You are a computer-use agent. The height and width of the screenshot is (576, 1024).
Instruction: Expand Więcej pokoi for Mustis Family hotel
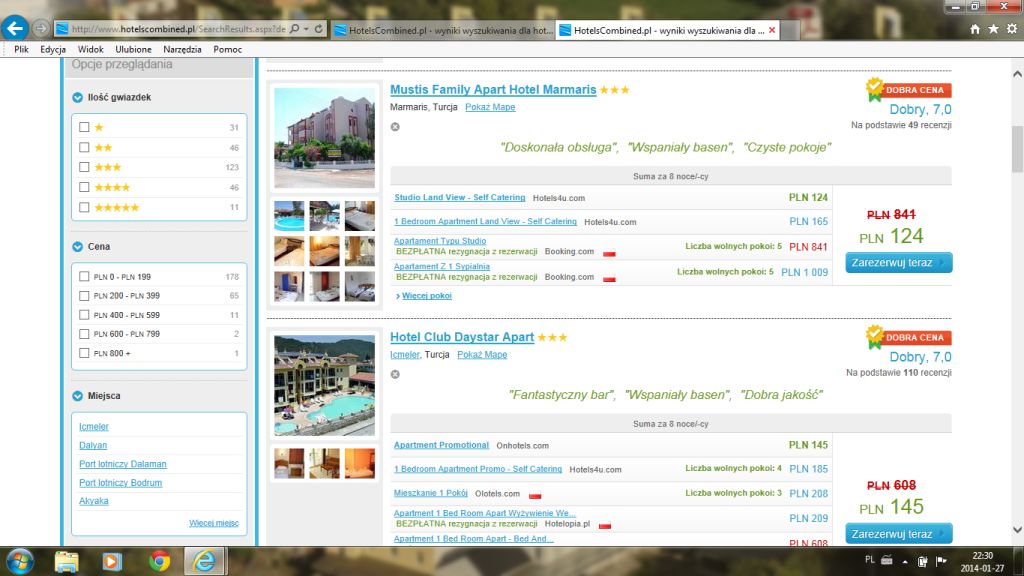pyautogui.click(x=426, y=296)
